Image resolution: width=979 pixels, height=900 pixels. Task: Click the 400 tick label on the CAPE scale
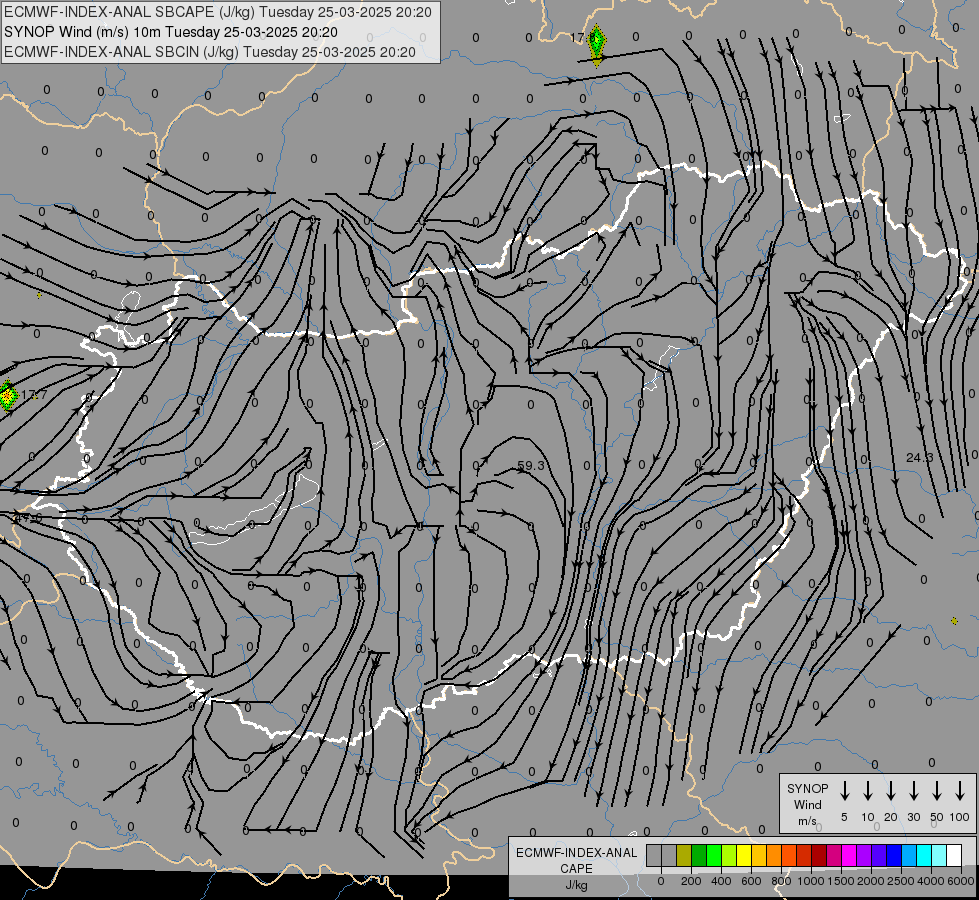click(721, 881)
